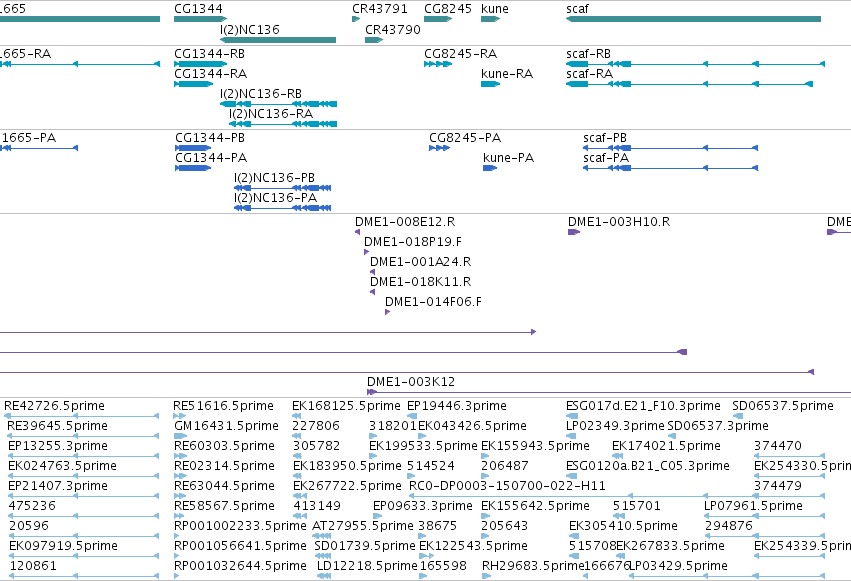
Task: Click EK155943.5prime label
Action: (x=535, y=446)
